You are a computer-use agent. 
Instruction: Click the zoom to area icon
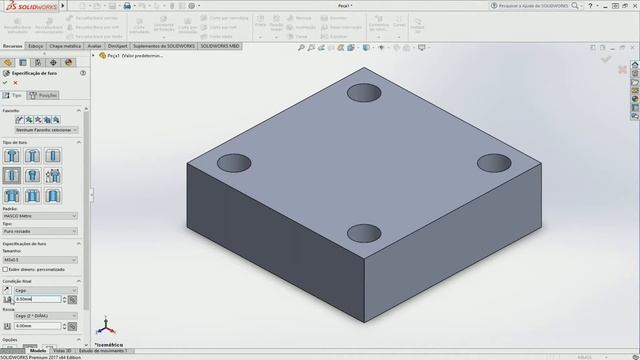[311, 48]
